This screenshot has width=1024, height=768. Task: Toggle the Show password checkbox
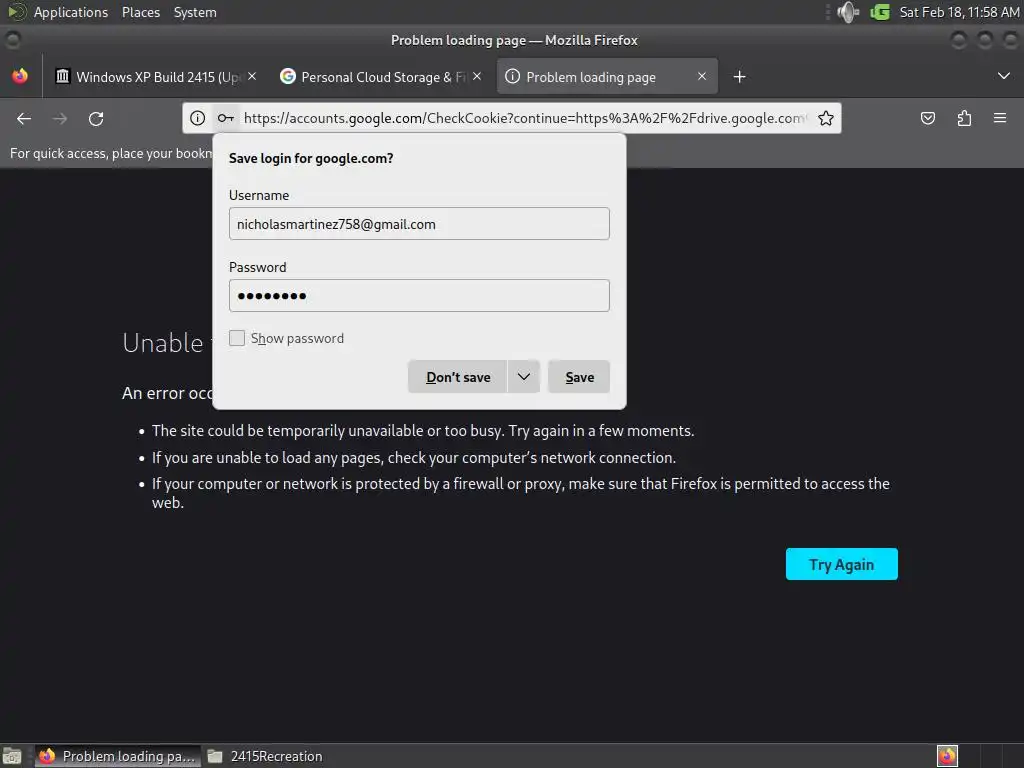[237, 338]
